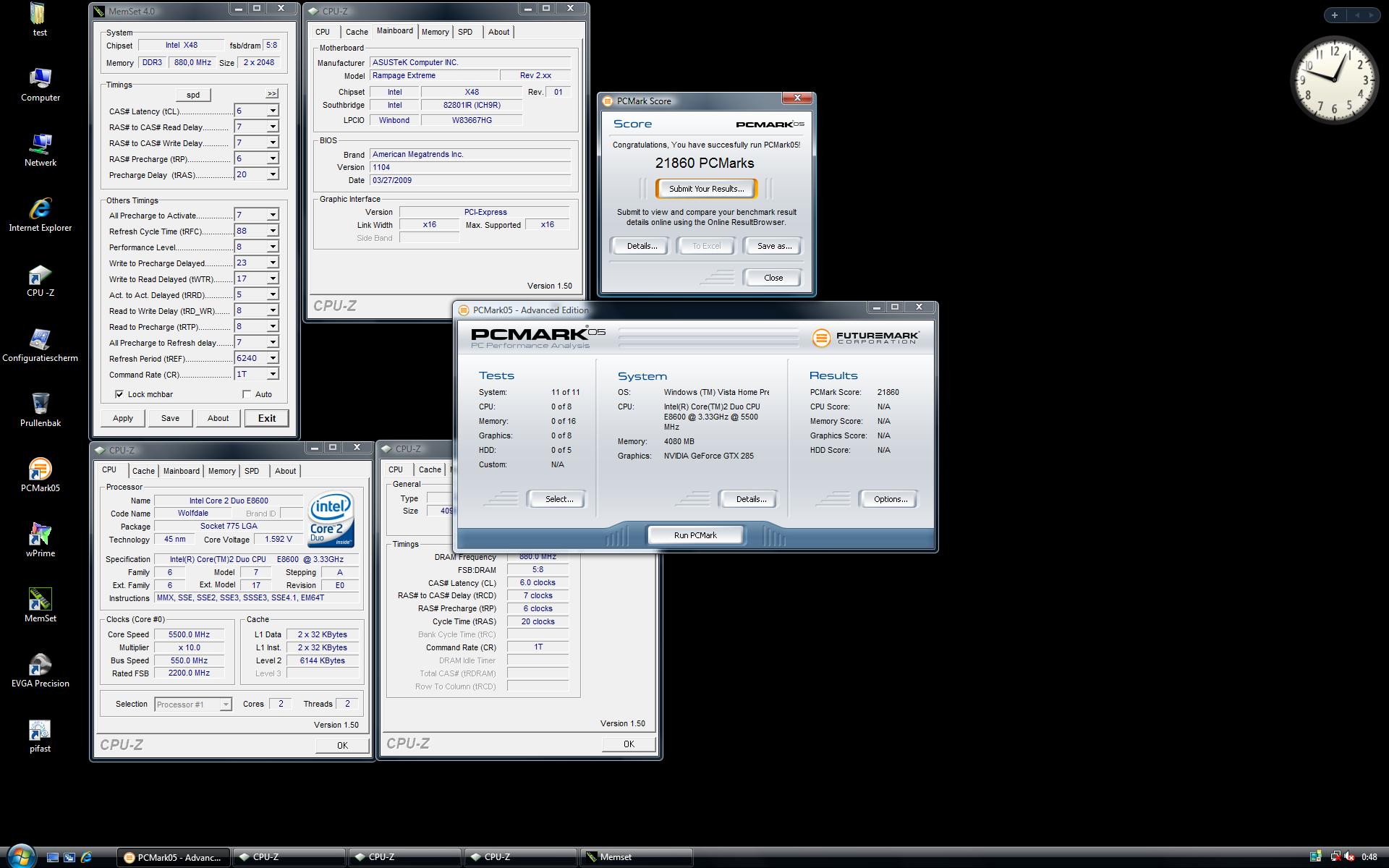Click '21860 PCMarks' score text

[x=705, y=163]
